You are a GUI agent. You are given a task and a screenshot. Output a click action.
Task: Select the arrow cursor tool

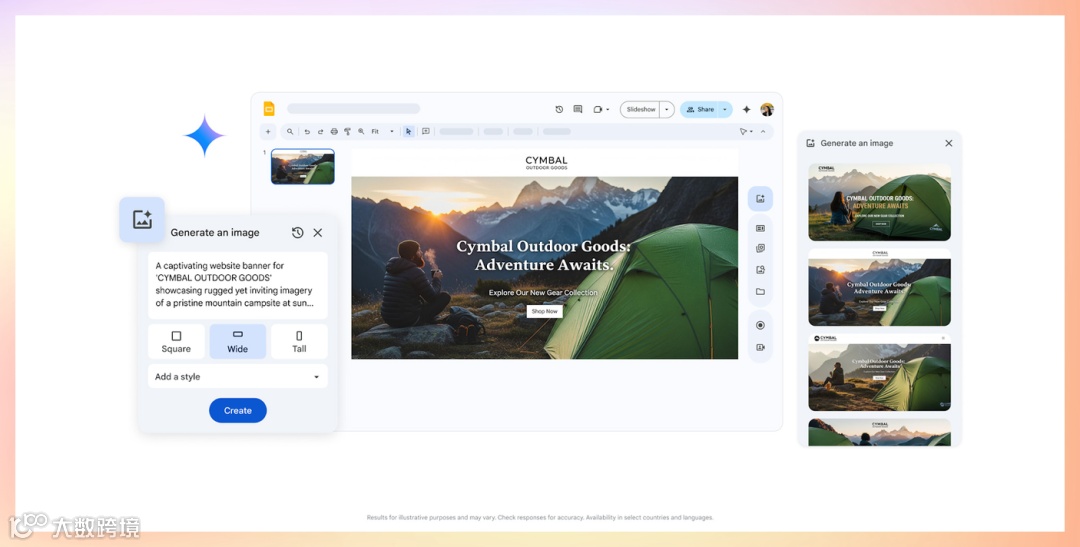(408, 132)
